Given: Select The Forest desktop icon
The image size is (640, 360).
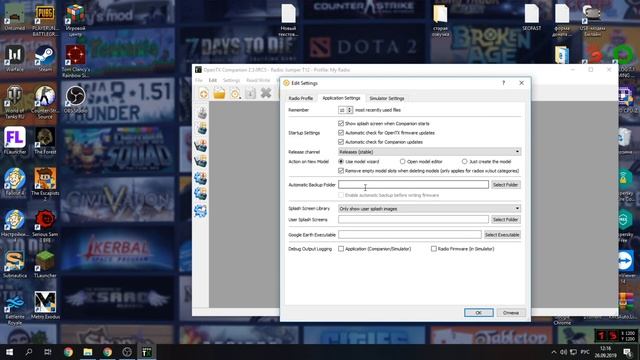Looking at the screenshot, I should [45, 141].
